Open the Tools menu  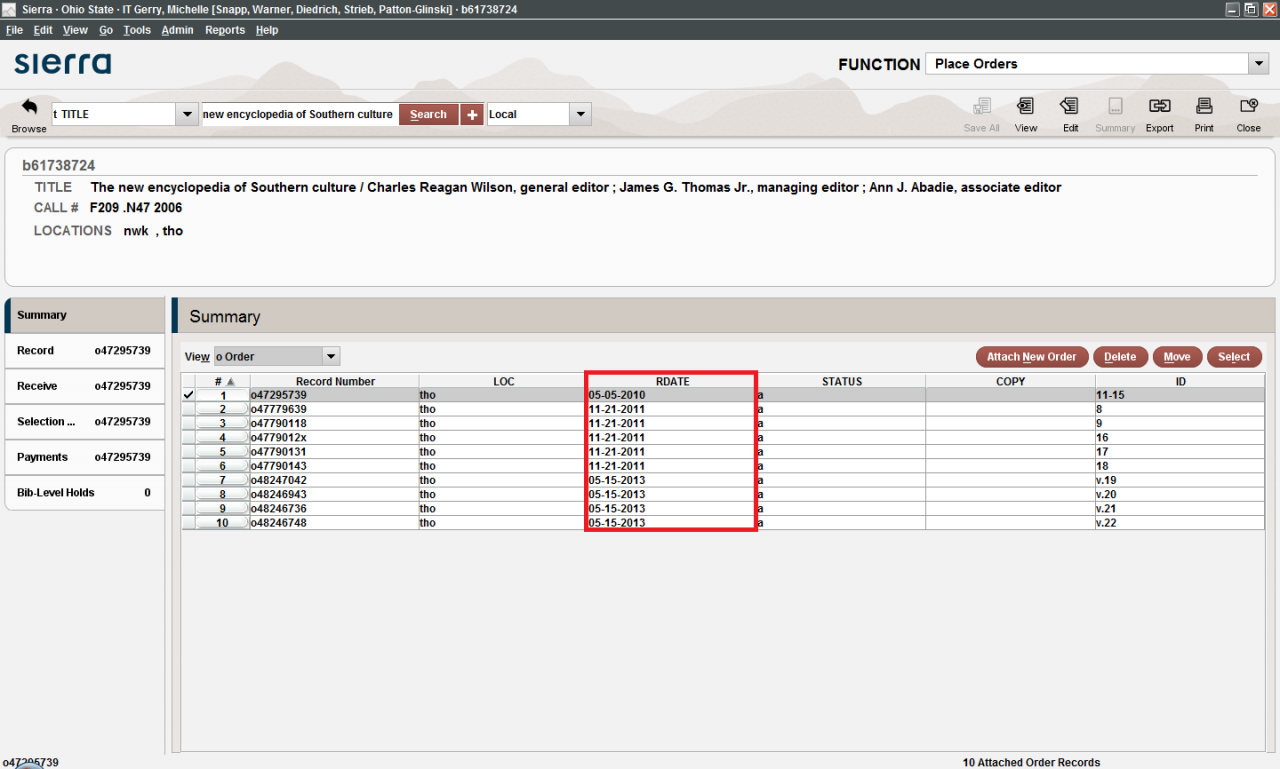coord(137,30)
